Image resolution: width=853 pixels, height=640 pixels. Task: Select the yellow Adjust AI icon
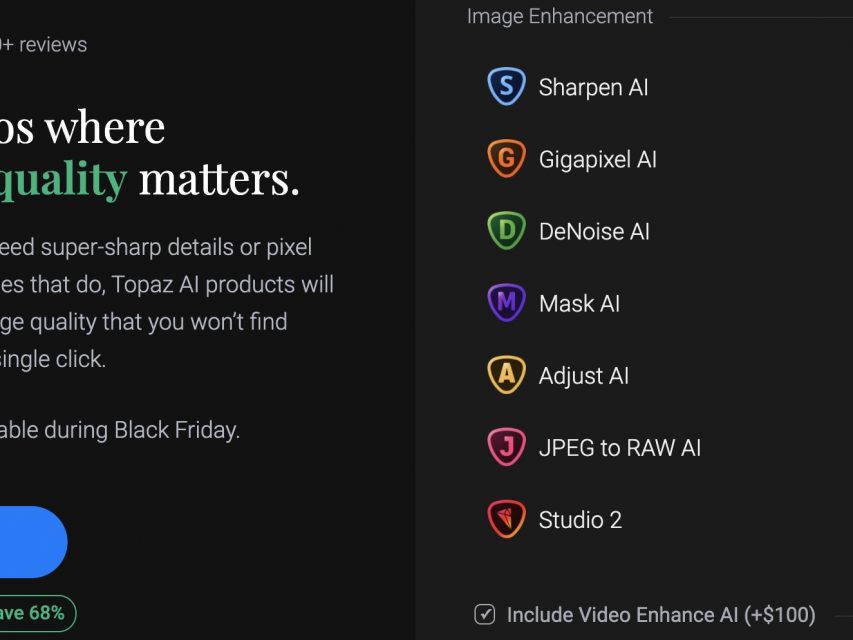click(506, 375)
